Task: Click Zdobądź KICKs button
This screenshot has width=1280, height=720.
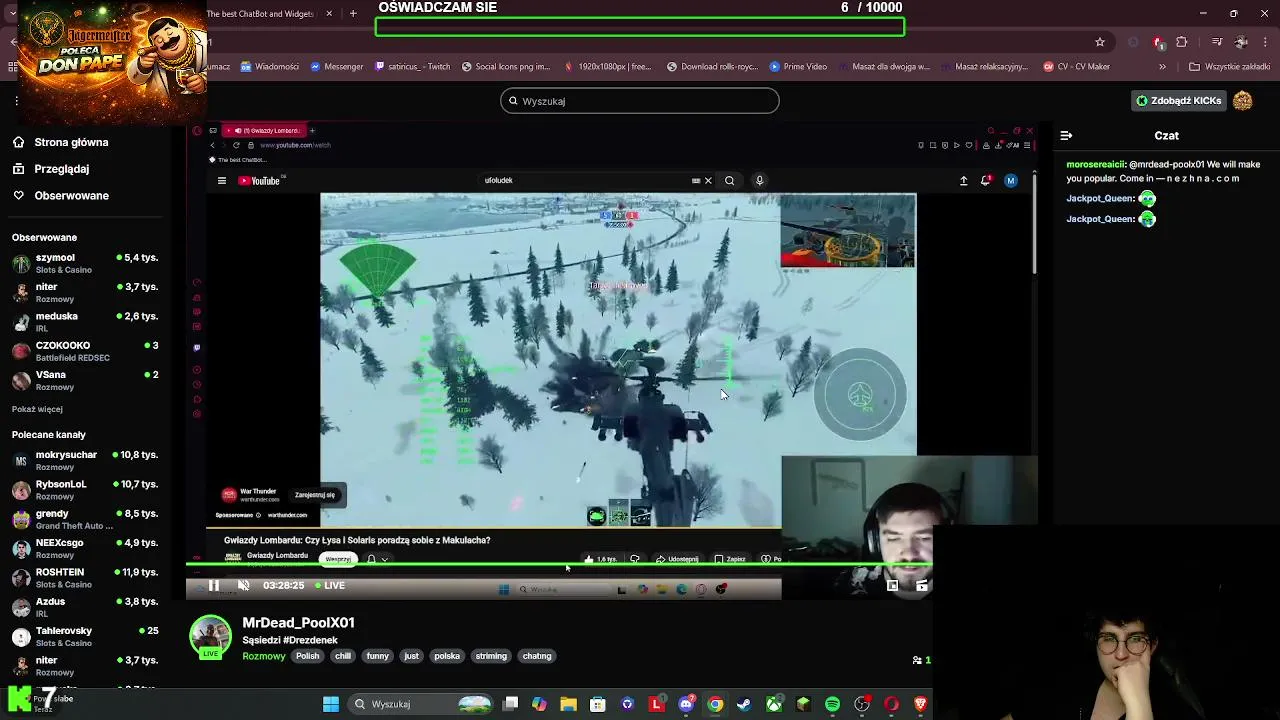Action: tap(1178, 101)
